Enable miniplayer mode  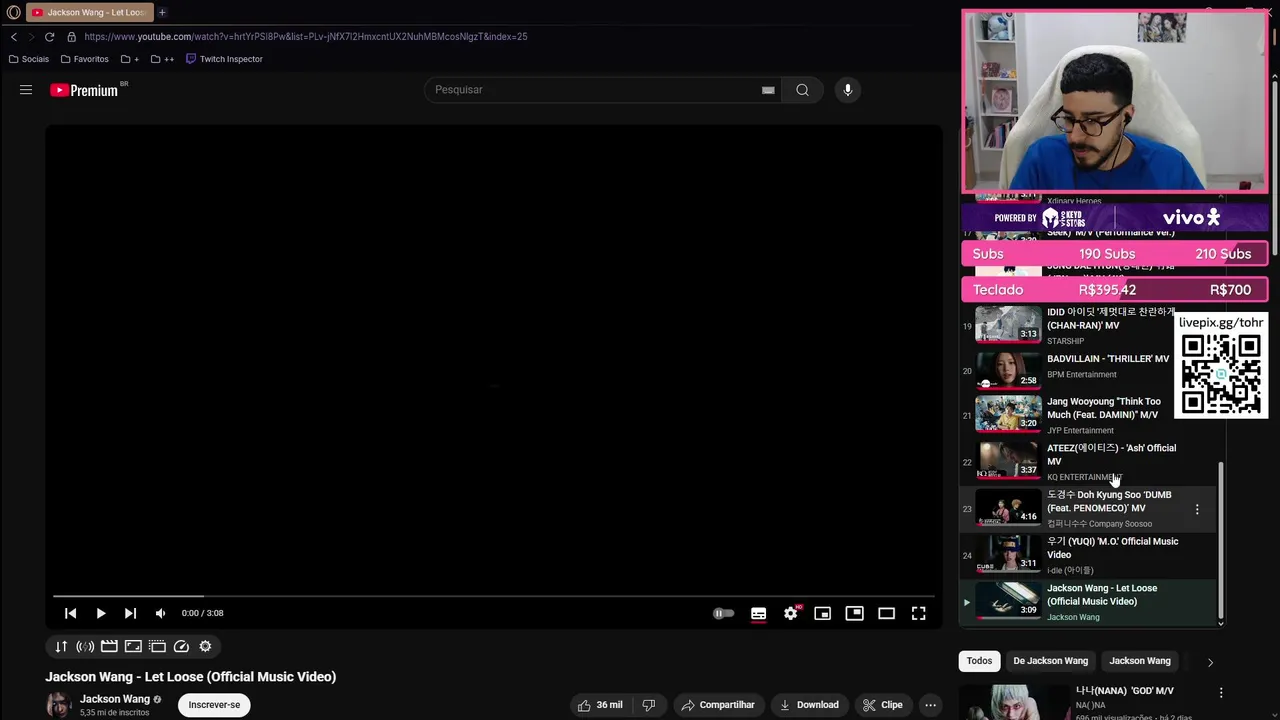pos(822,613)
